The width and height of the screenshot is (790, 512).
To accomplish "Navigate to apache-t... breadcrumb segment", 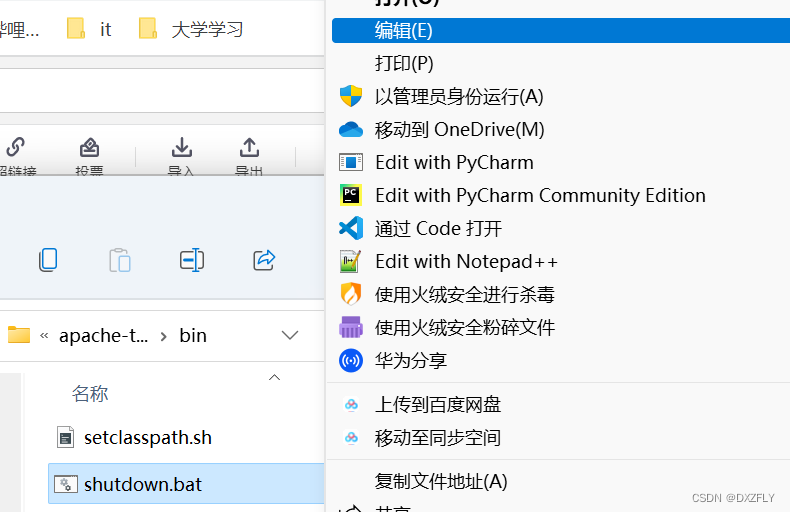I will click(104, 336).
